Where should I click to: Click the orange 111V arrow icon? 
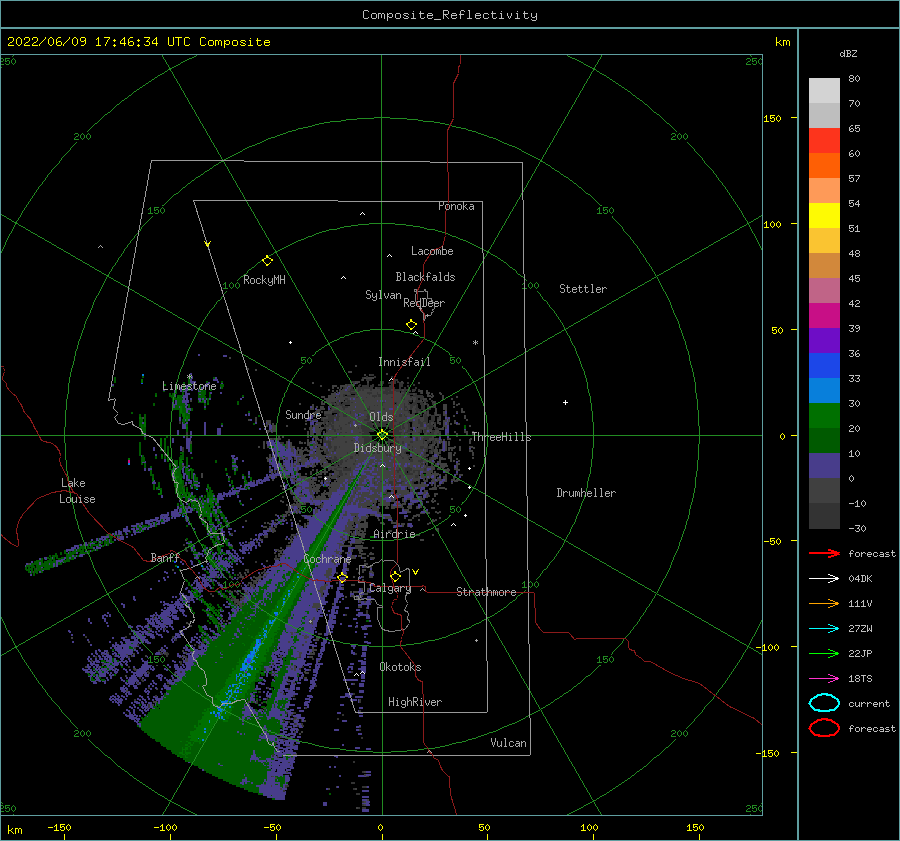pyautogui.click(x=824, y=603)
